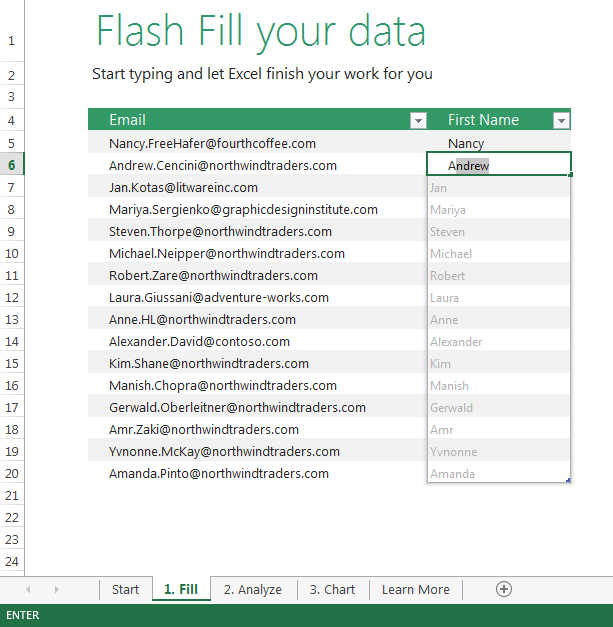Click the Amanda.Pinto@northwindtraders.com cell

tap(219, 473)
